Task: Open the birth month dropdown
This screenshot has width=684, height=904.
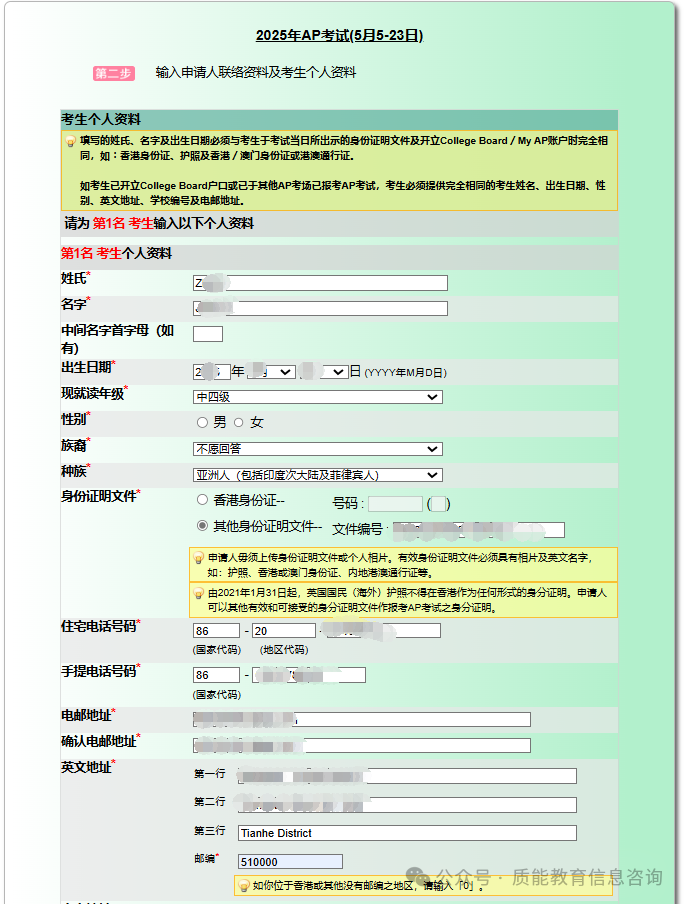Action: point(271,372)
